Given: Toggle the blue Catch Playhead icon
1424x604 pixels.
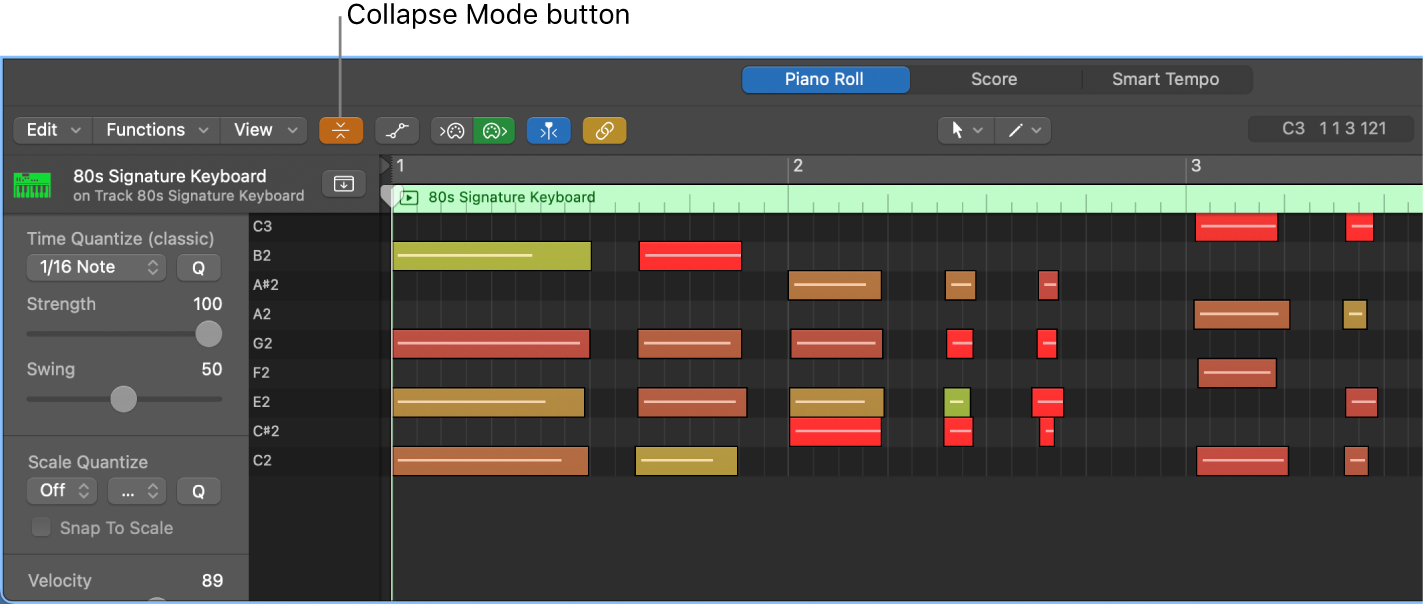Looking at the screenshot, I should pyautogui.click(x=548, y=130).
